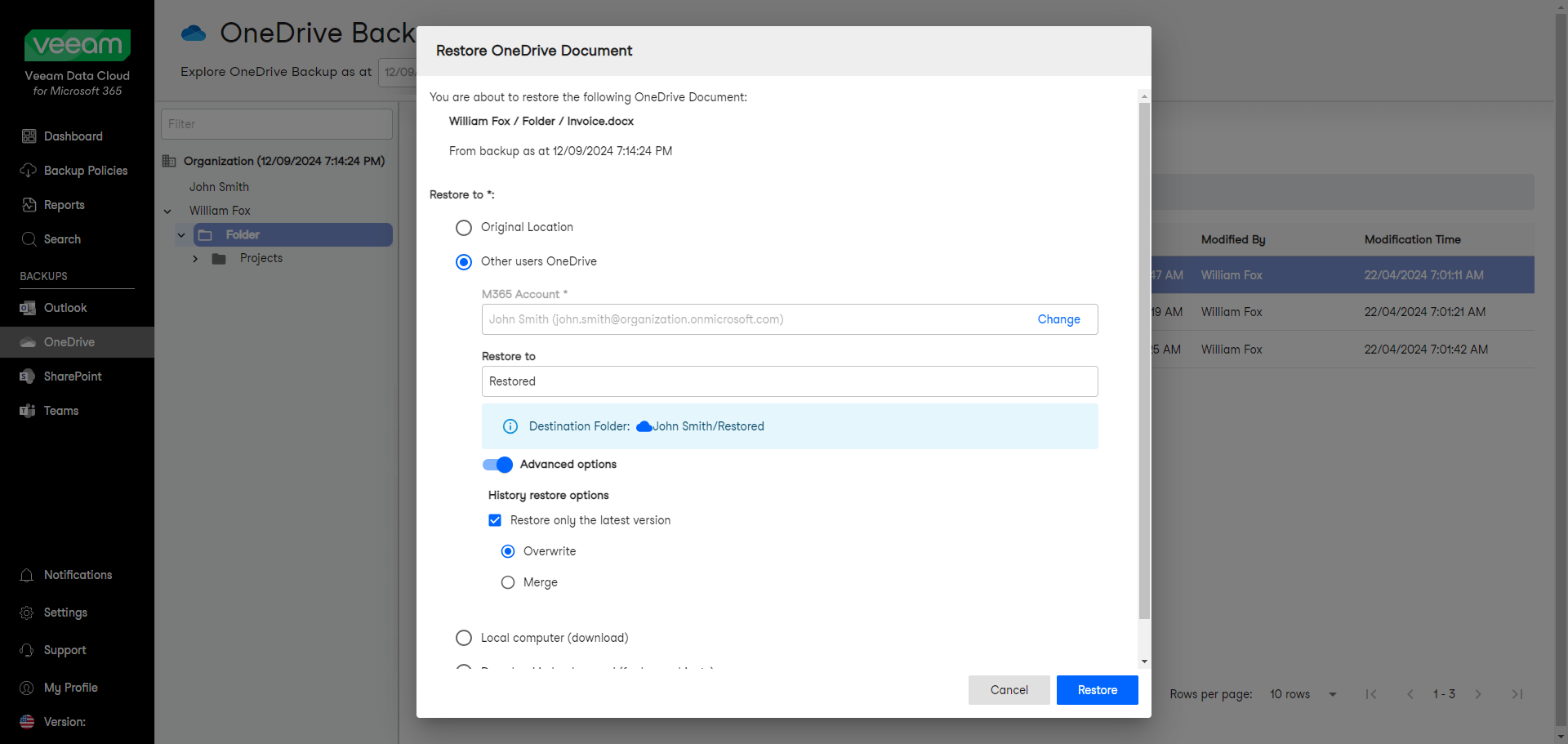Click the dialog scrollbar up arrow
This screenshot has width=1568, height=744.
pos(1144,96)
